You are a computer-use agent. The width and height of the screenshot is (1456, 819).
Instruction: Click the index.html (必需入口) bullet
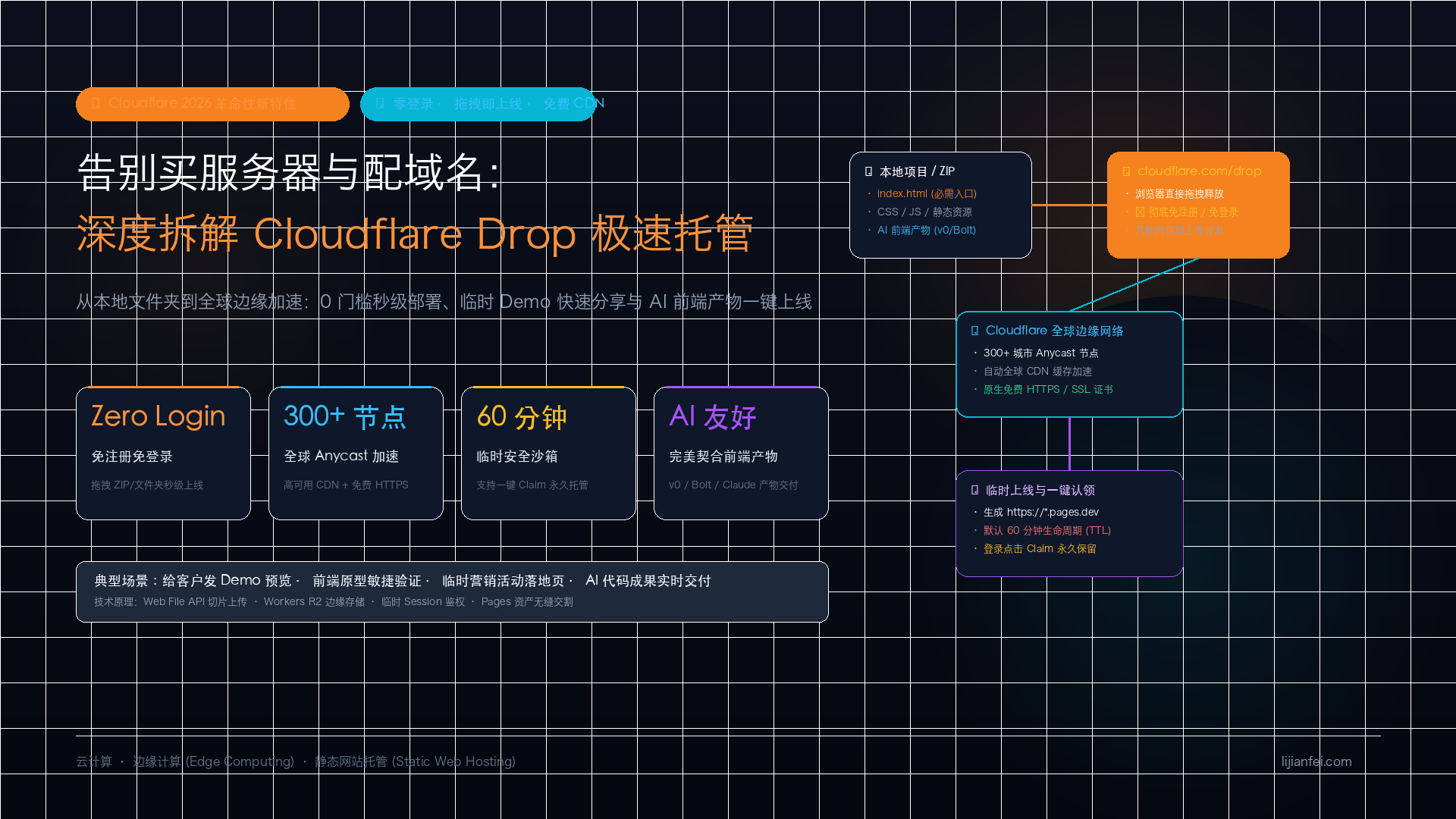pyautogui.click(x=927, y=194)
